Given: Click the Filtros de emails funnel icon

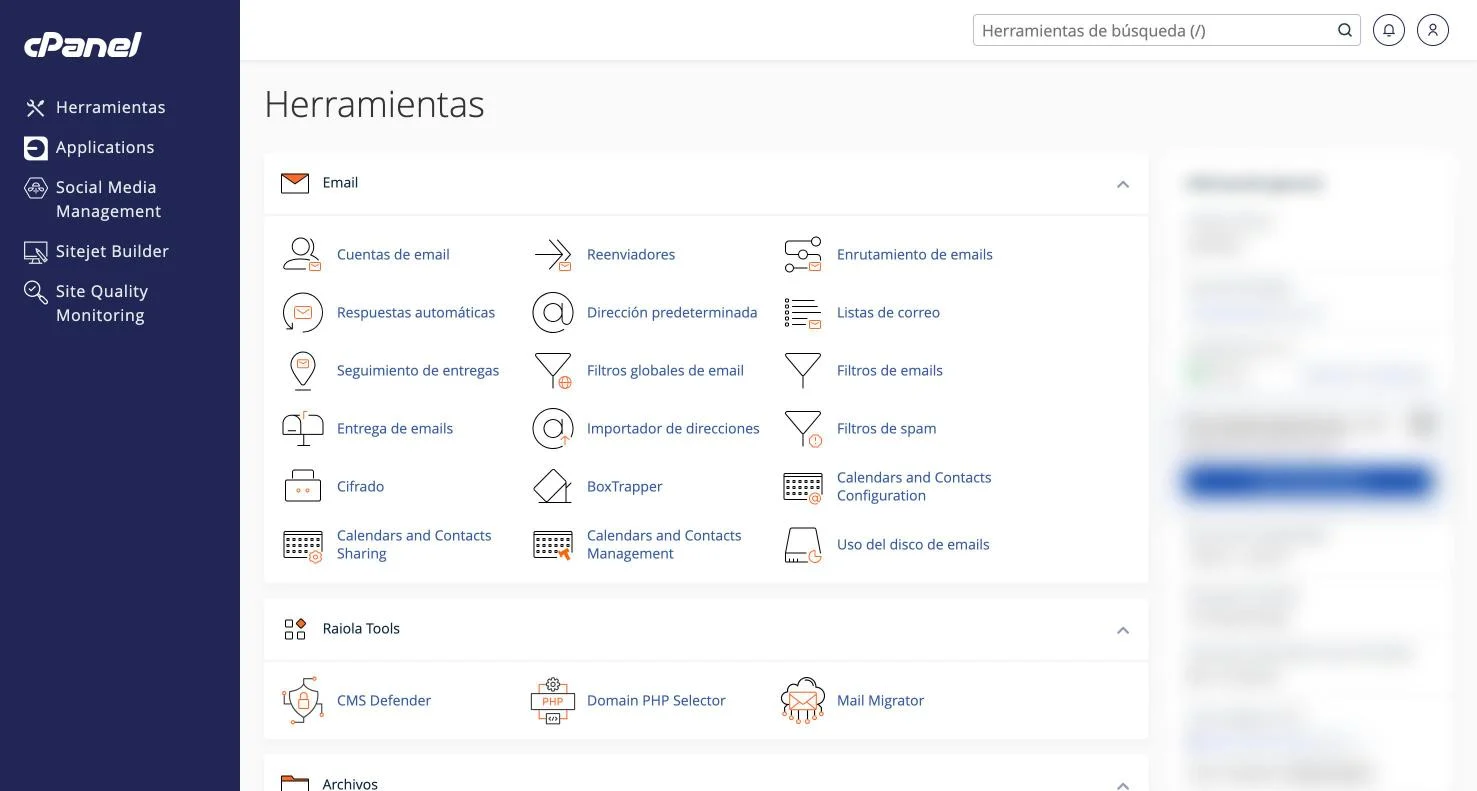Looking at the screenshot, I should (x=802, y=371).
